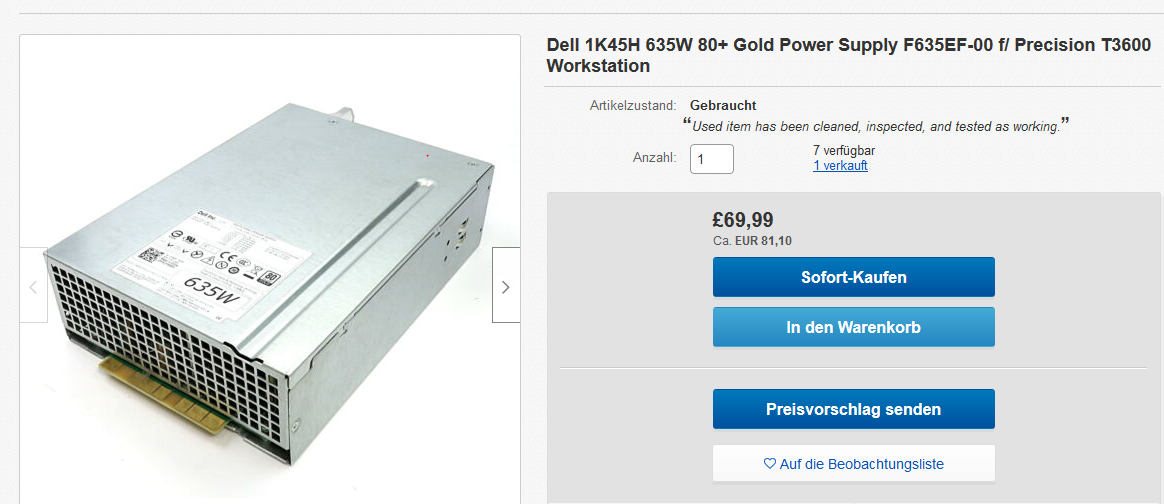This screenshot has width=1164, height=504.
Task: Click the Dell 1K45H product title
Action: pos(849,56)
